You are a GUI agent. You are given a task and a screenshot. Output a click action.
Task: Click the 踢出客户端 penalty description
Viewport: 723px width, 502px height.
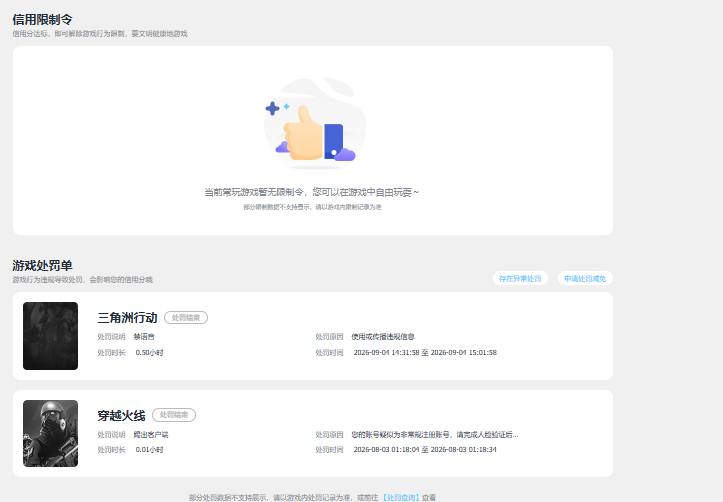(x=151, y=435)
